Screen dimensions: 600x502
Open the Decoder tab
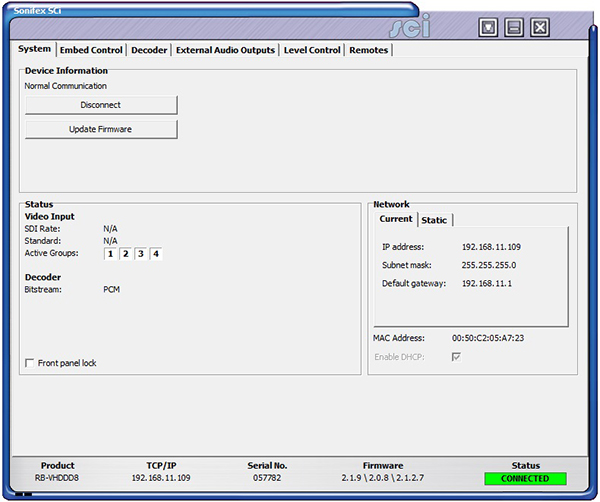tap(149, 50)
